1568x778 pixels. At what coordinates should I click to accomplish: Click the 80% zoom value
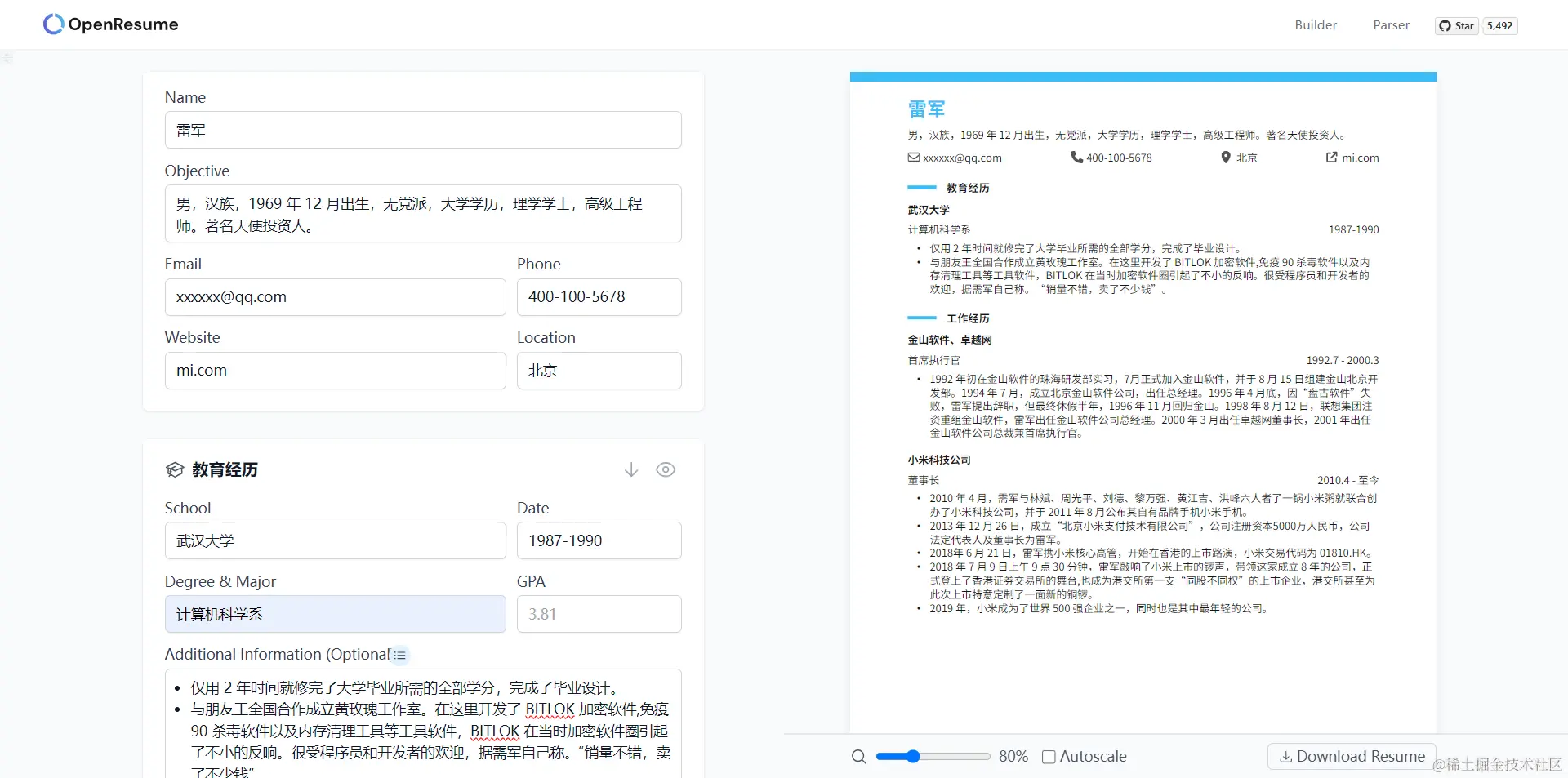click(1013, 757)
